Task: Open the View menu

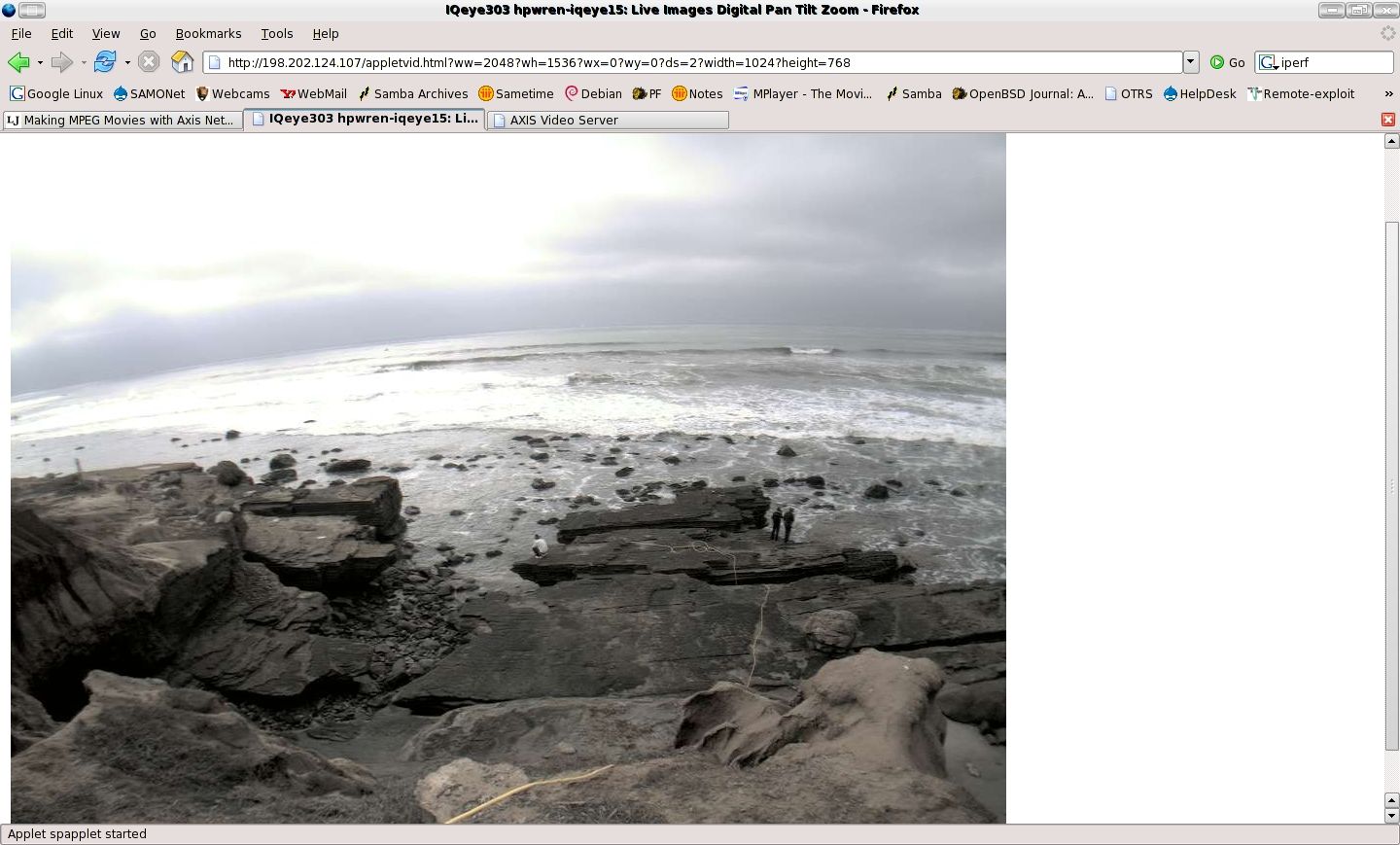Action: pyautogui.click(x=106, y=33)
